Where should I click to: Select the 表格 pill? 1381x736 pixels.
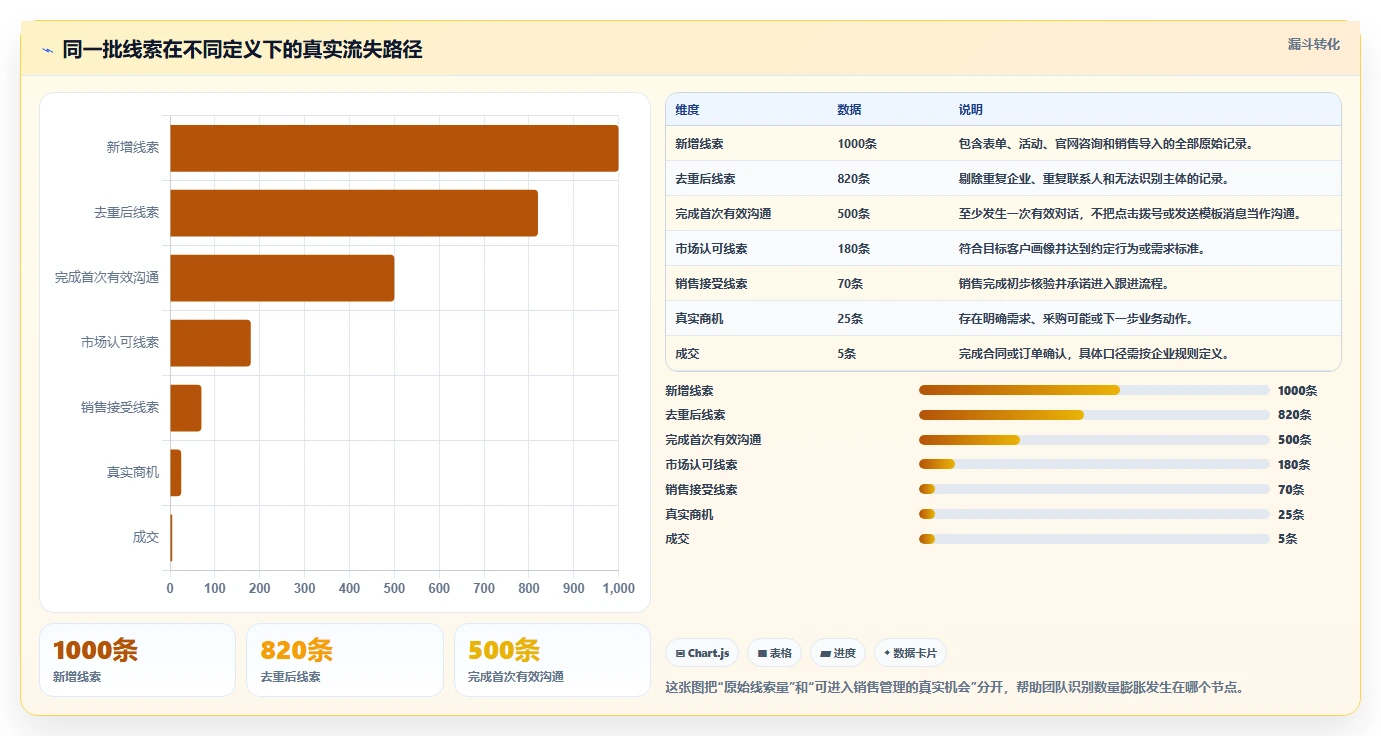click(x=774, y=653)
